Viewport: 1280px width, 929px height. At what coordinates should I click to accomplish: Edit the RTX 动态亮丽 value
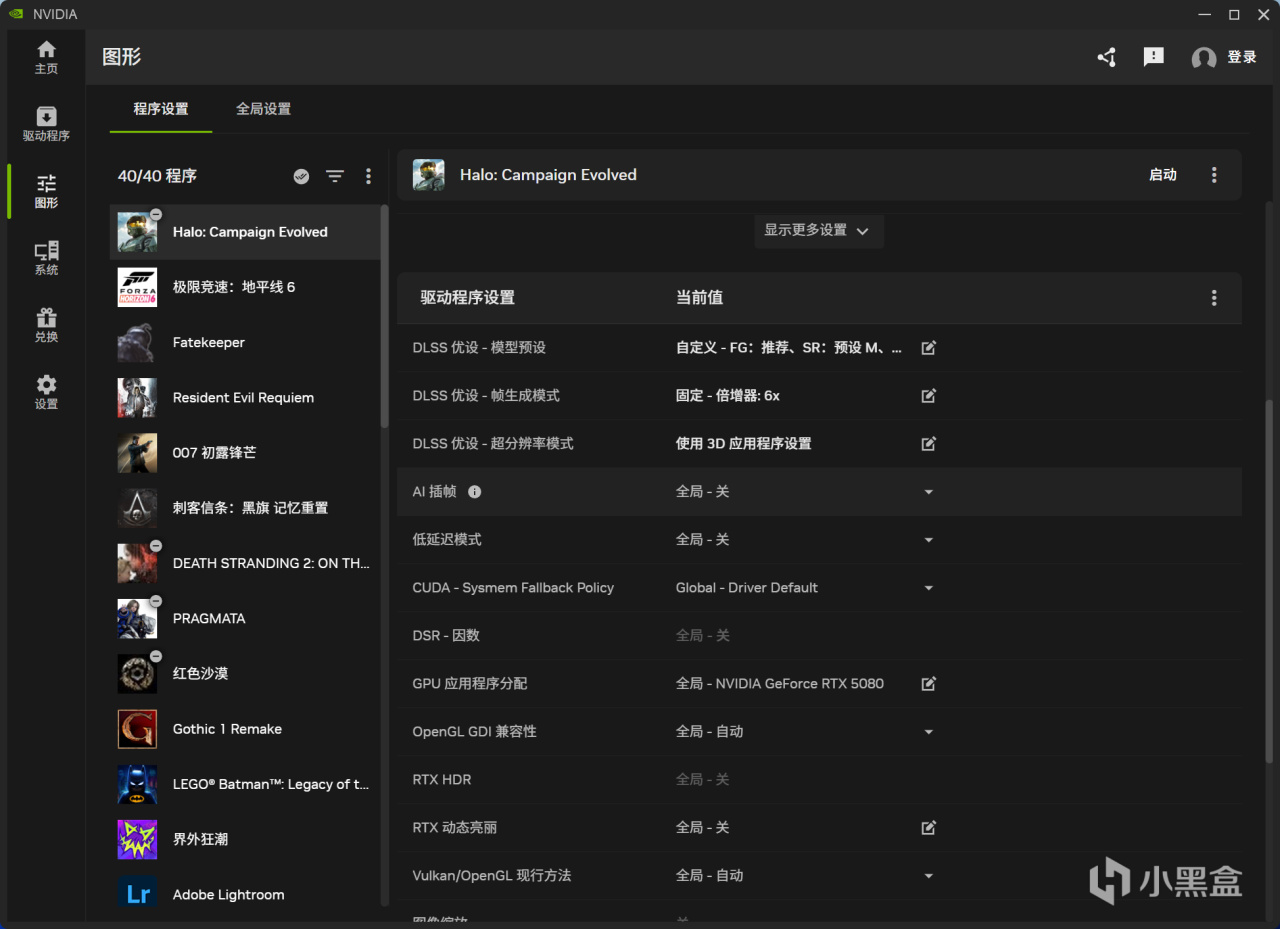click(x=929, y=828)
